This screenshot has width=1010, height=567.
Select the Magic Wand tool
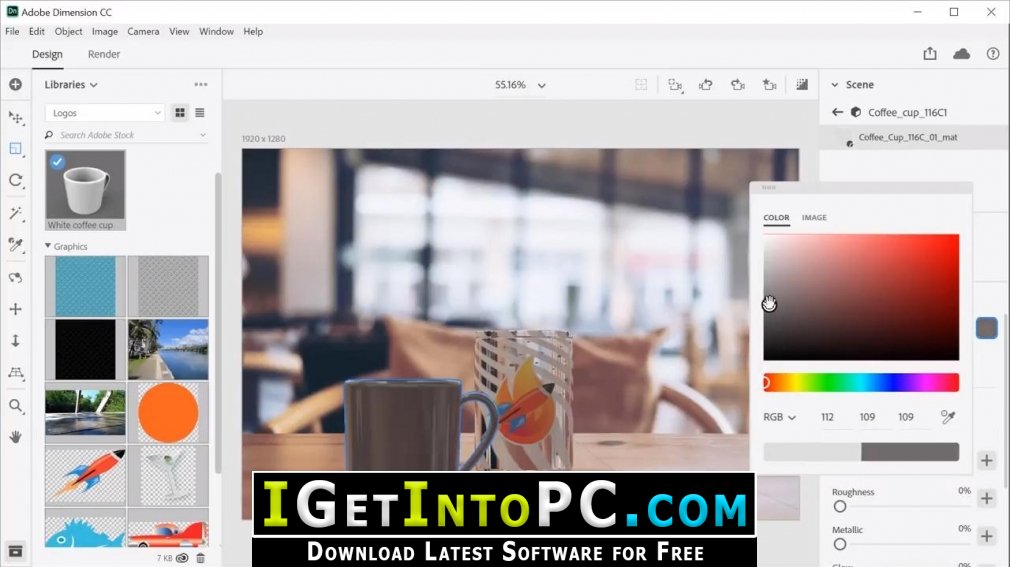[15, 213]
